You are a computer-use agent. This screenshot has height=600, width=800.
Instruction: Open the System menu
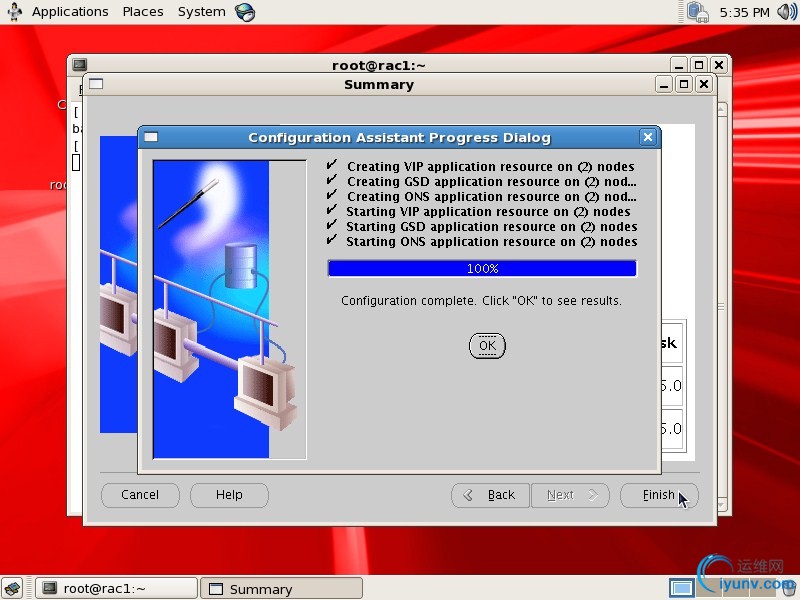click(202, 12)
